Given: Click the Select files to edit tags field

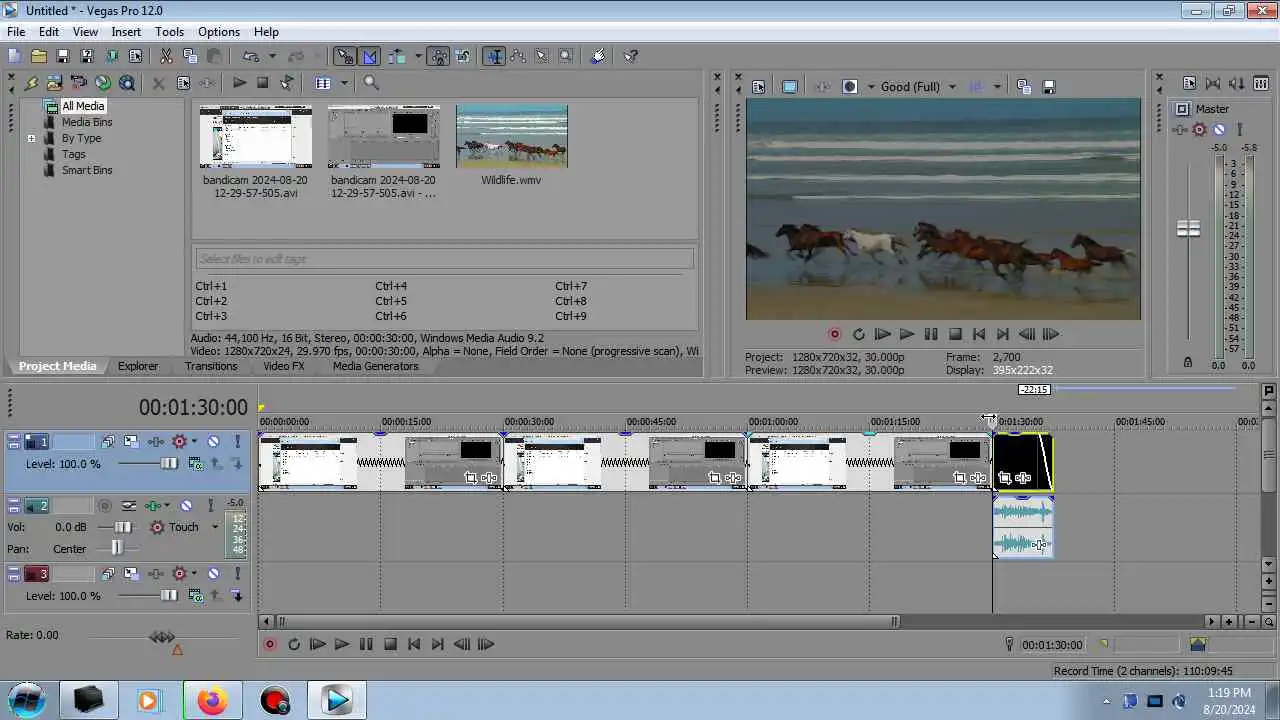Looking at the screenshot, I should pos(445,259).
